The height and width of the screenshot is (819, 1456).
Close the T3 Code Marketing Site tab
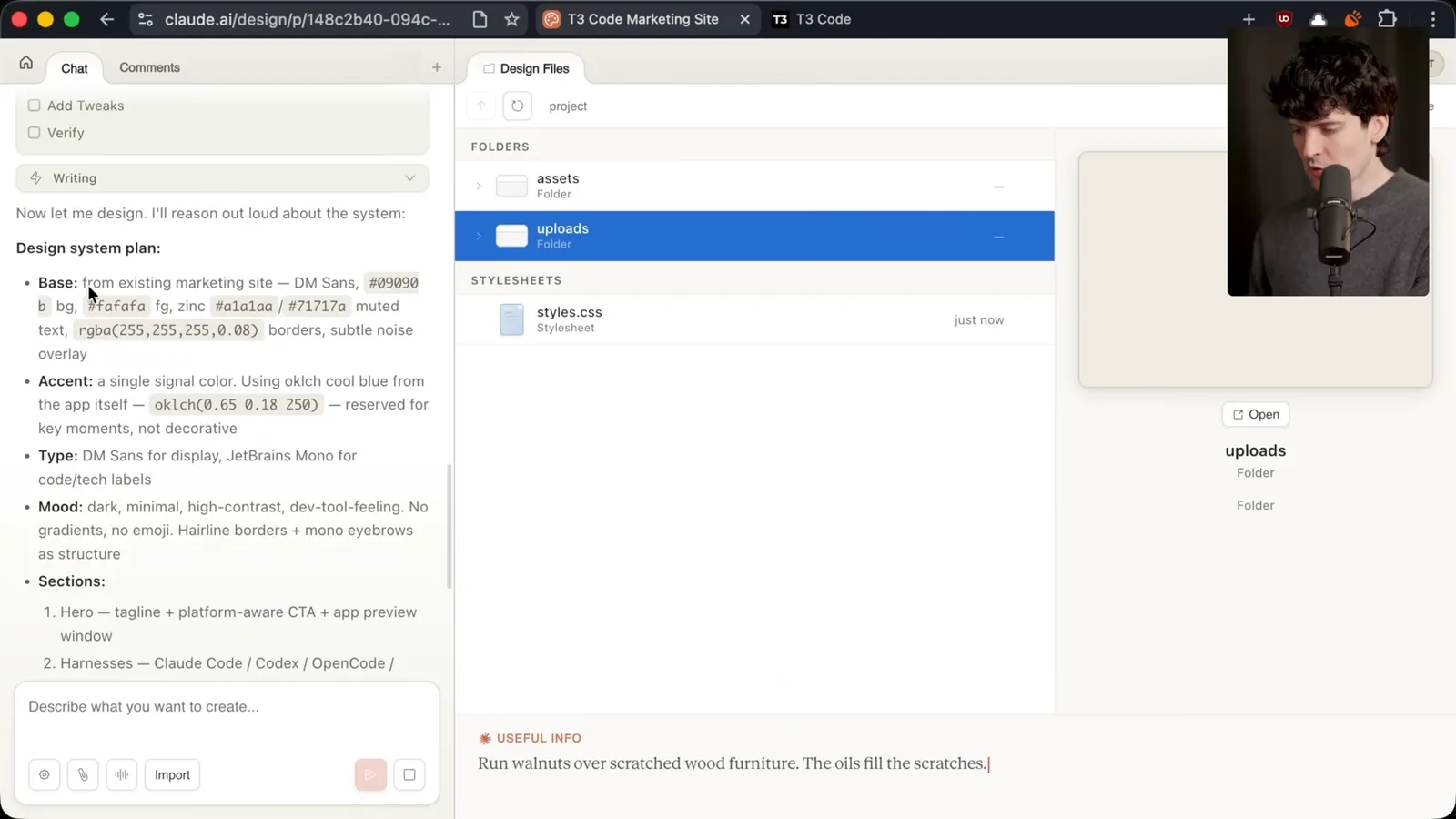coord(744,19)
